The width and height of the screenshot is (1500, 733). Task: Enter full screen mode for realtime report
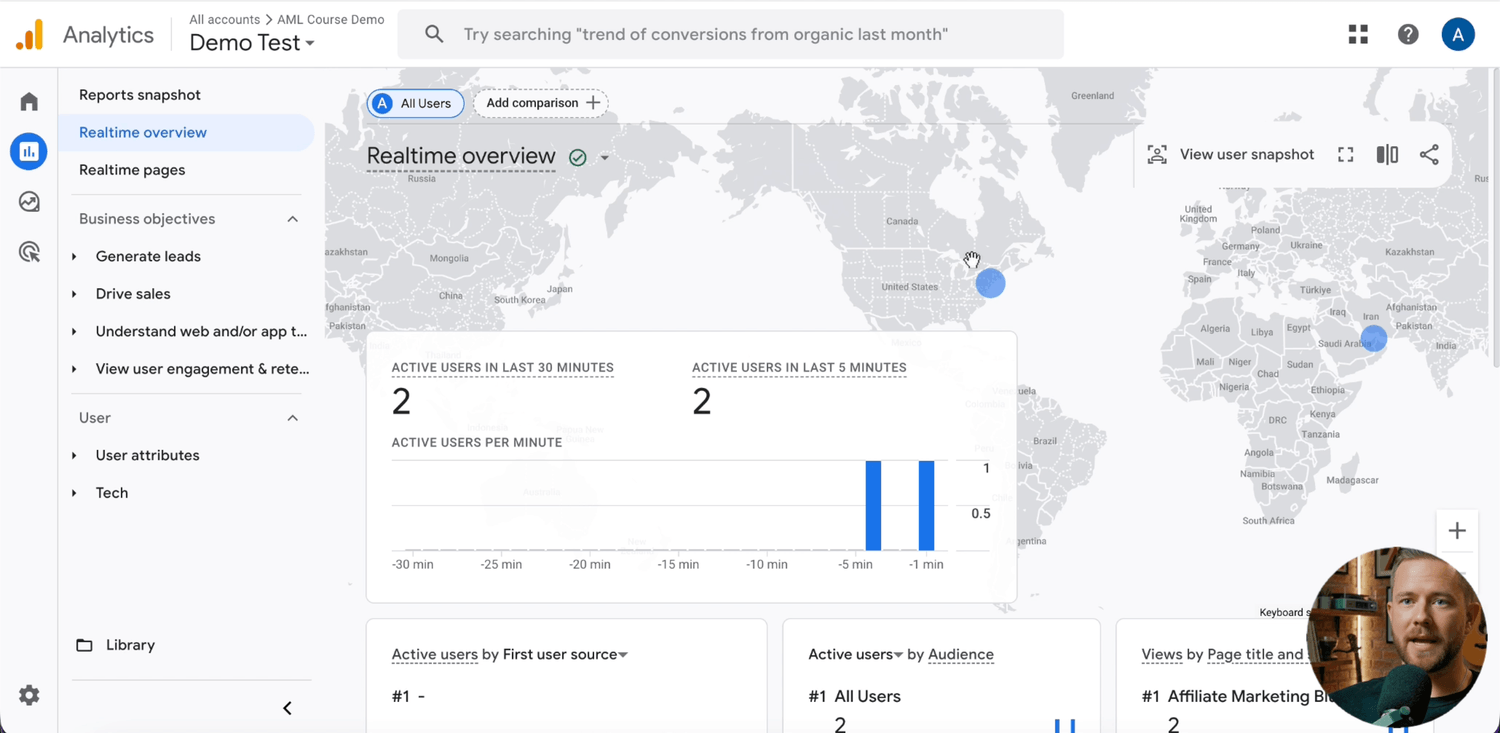pos(1346,155)
